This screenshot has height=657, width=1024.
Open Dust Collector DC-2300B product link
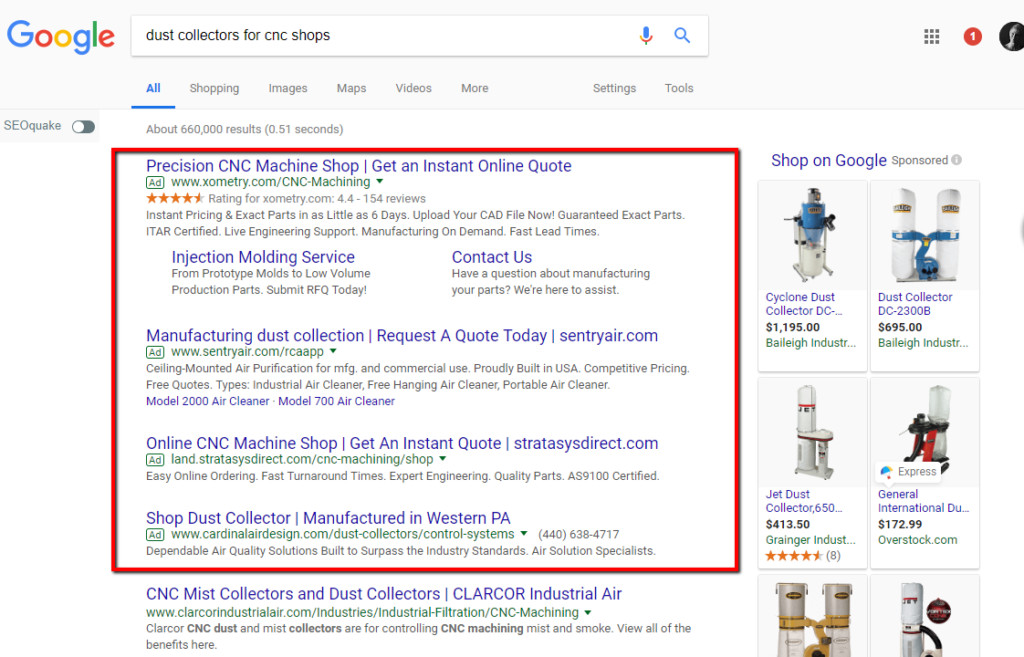(915, 304)
